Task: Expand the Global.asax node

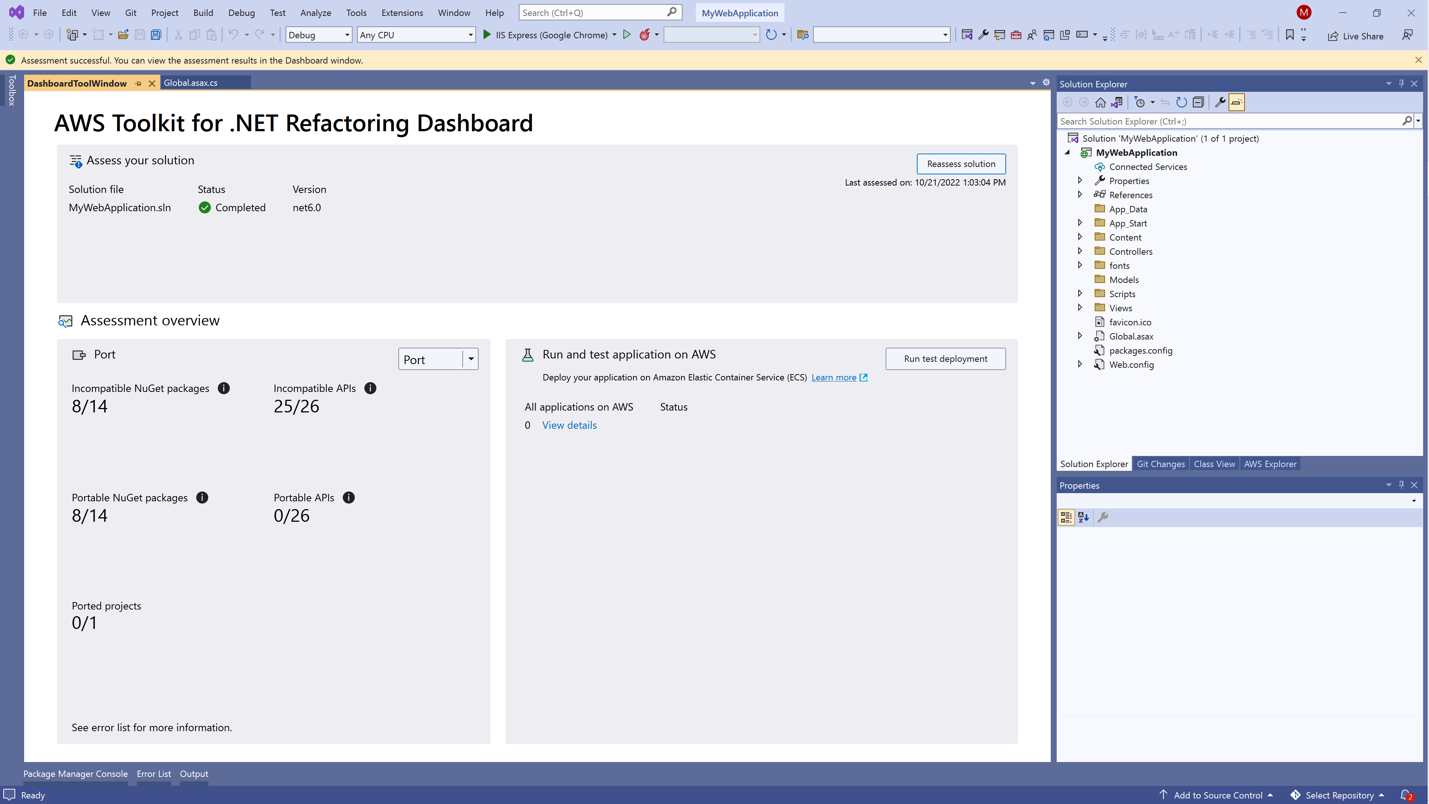Action: coord(1080,336)
